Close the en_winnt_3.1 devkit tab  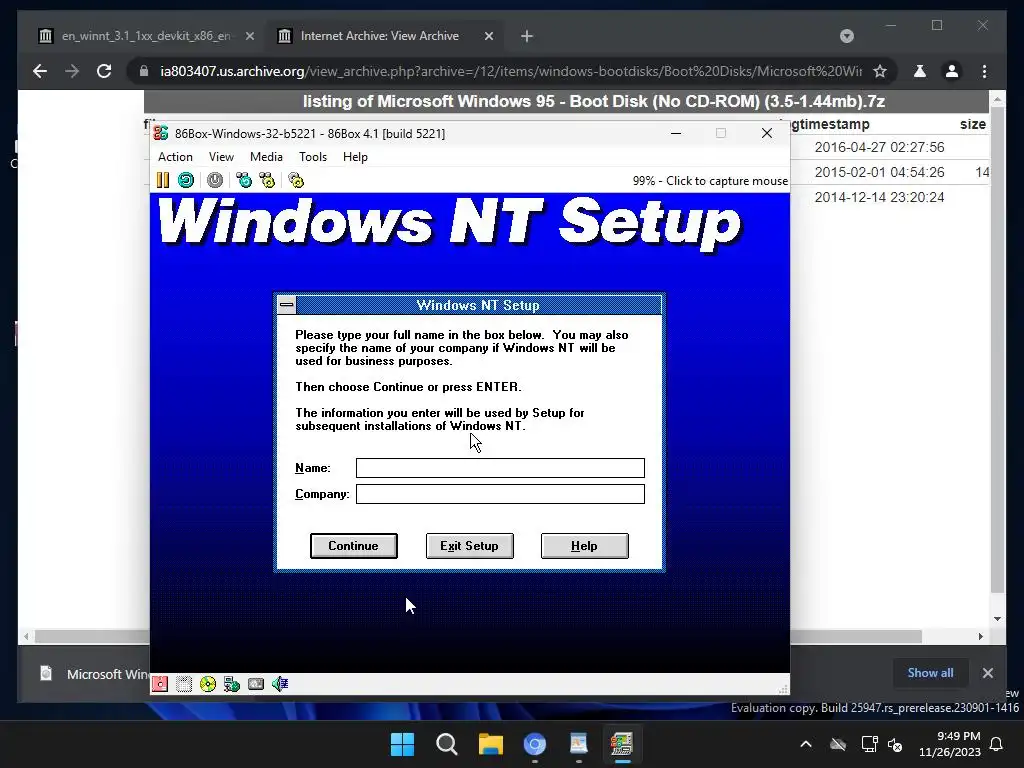249,36
